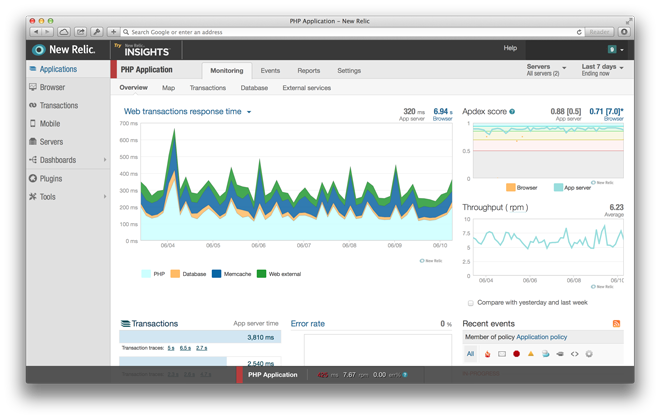660x419 pixels.
Task: Open the Settings tab
Action: coord(349,70)
